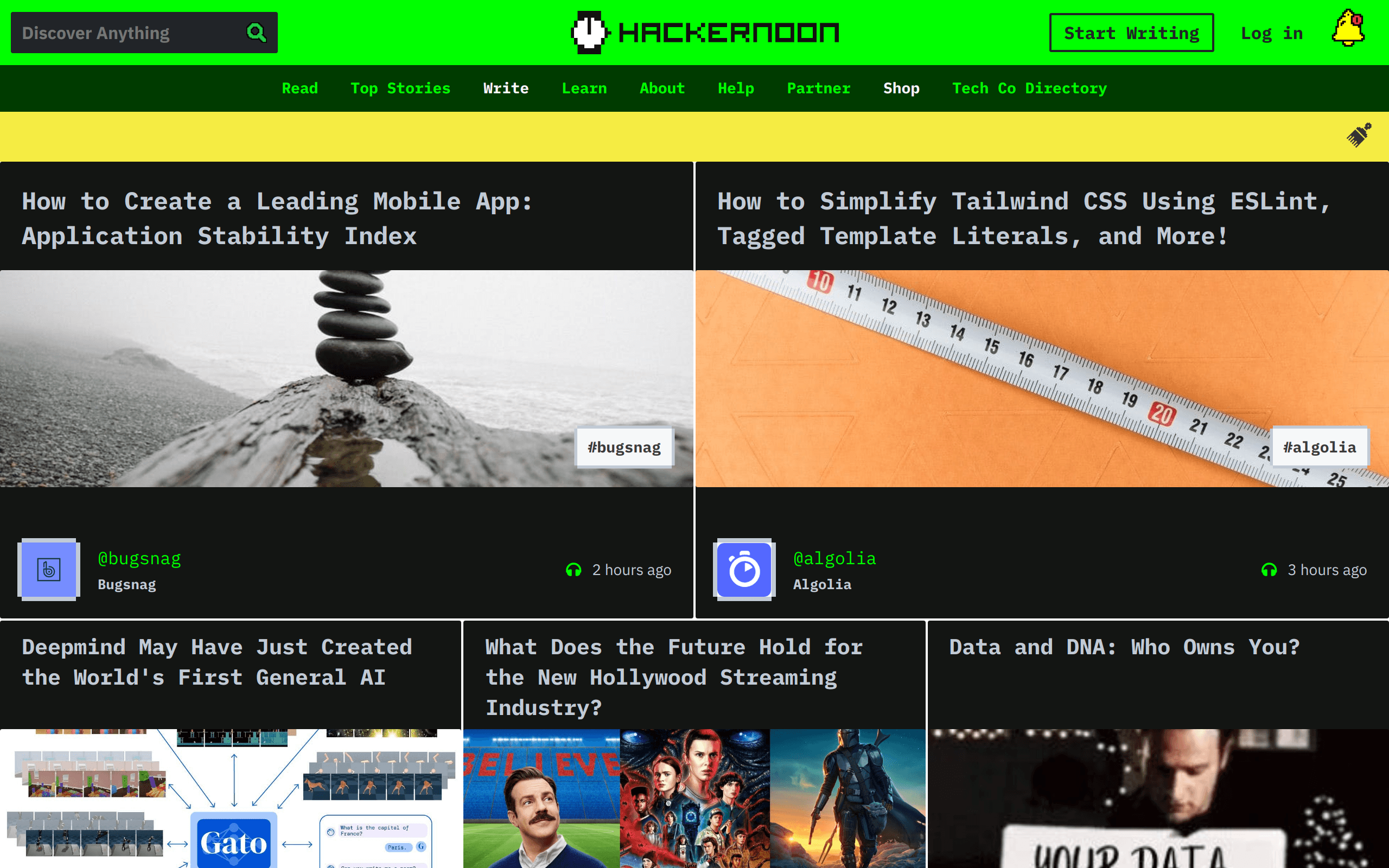Open the Hollywood Streaming Industry article title

click(674, 678)
